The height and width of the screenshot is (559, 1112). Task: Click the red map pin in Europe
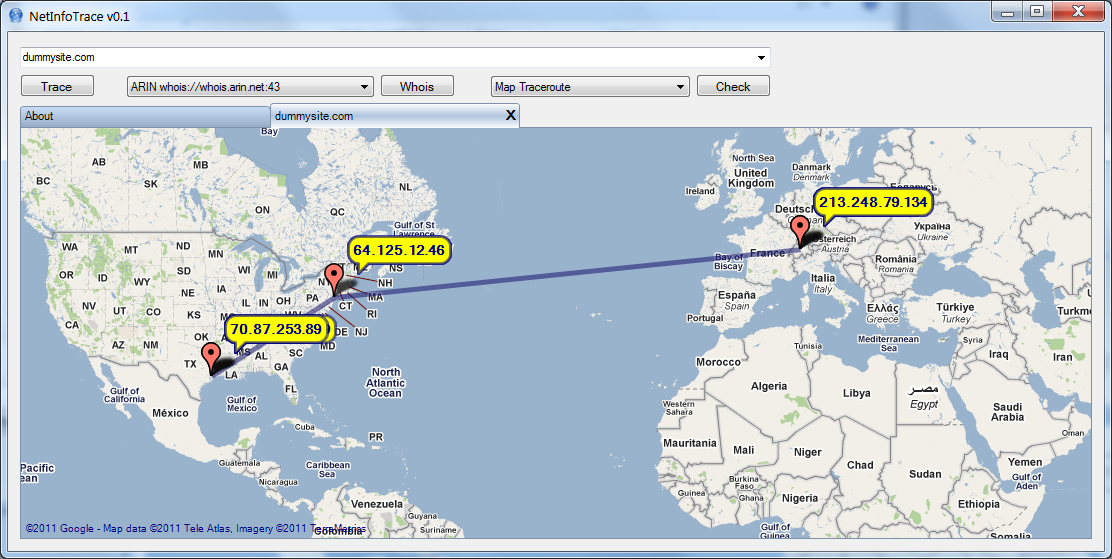tap(800, 229)
